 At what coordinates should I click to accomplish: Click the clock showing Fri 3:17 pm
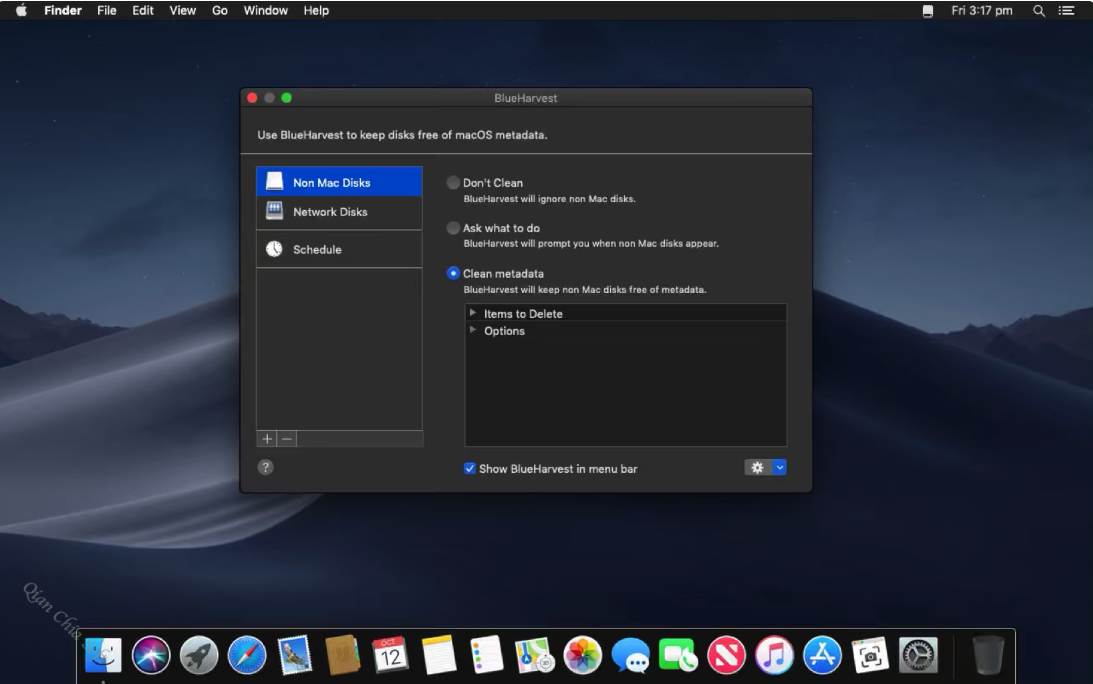tap(981, 10)
